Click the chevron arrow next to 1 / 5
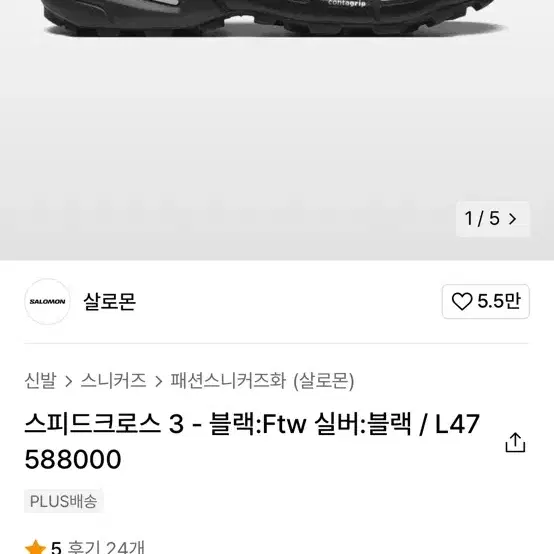 click(x=512, y=219)
